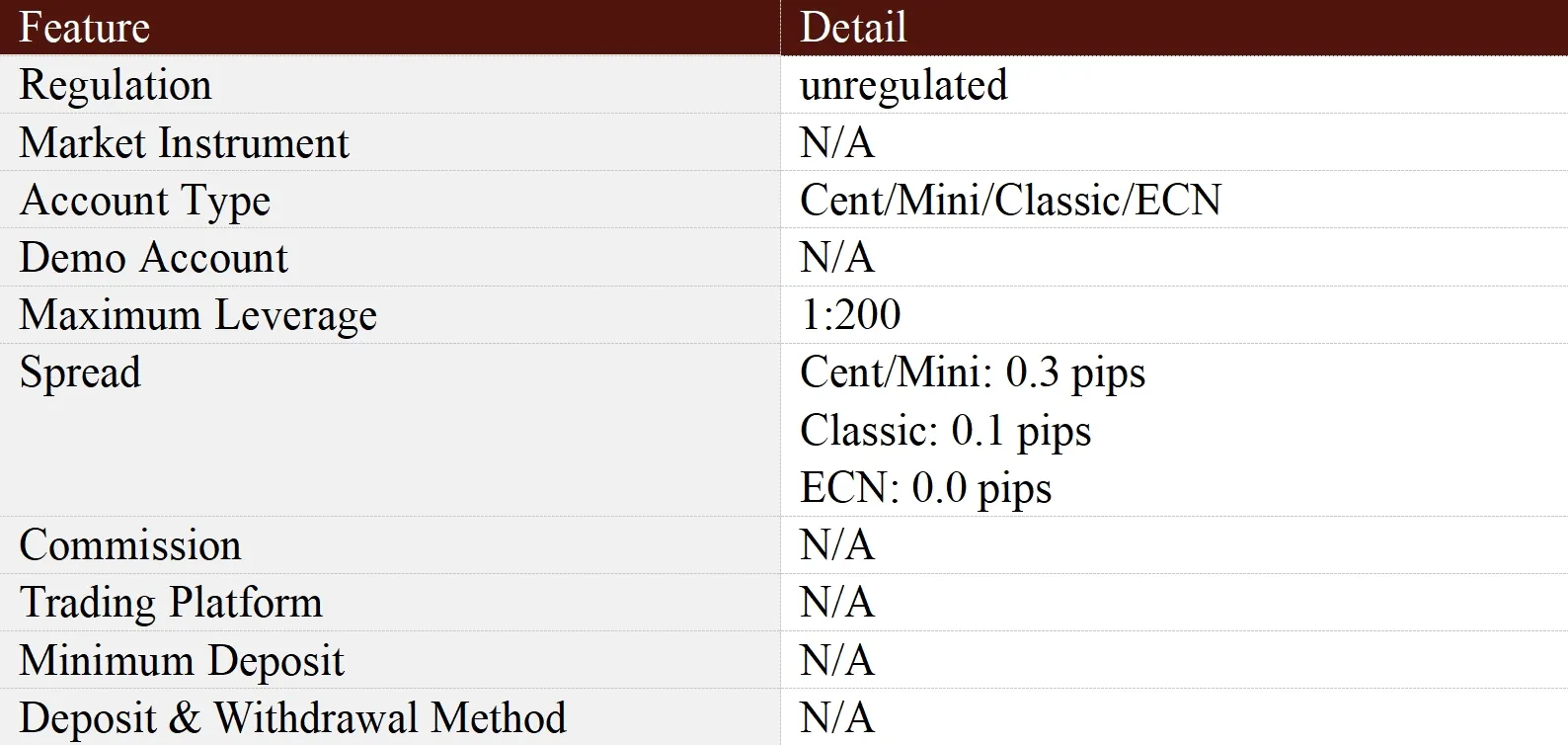
Task: Select the Demo Account label
Action: point(154,258)
